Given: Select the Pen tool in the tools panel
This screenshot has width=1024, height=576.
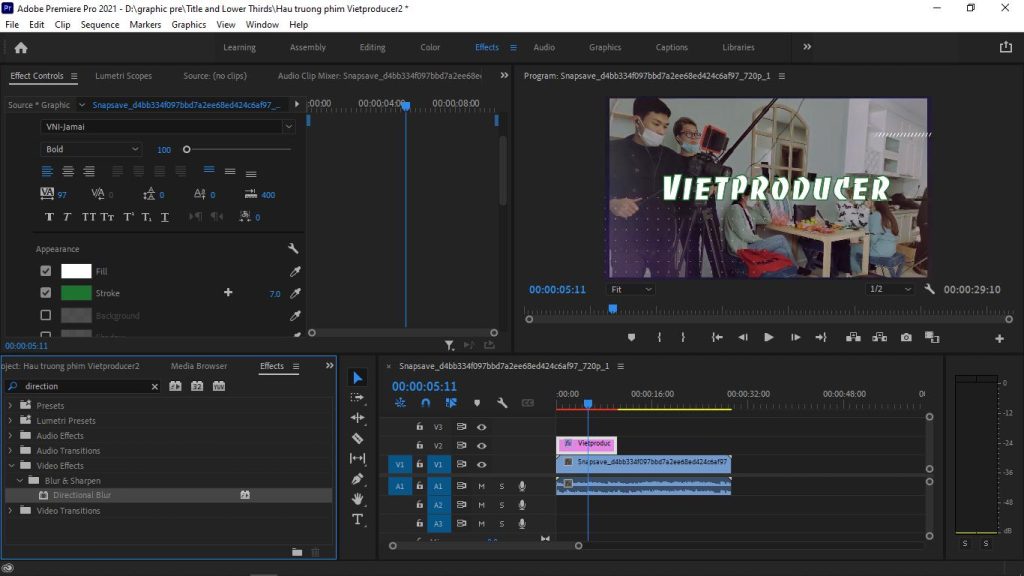Looking at the screenshot, I should pyautogui.click(x=358, y=478).
